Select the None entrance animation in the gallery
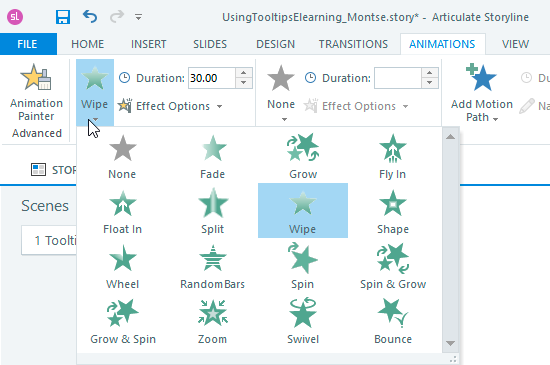The height and width of the screenshot is (365, 550). coord(122,156)
